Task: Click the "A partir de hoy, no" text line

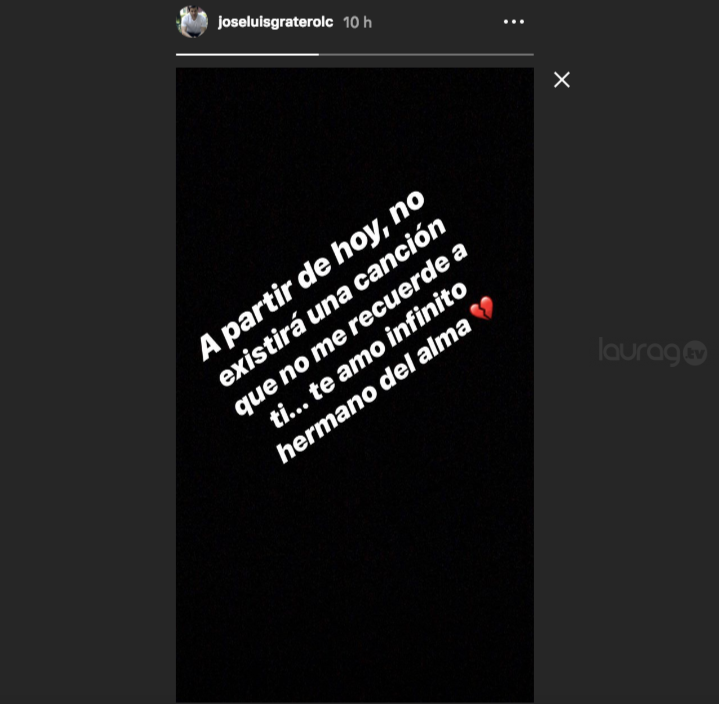Action: pyautogui.click(x=312, y=275)
